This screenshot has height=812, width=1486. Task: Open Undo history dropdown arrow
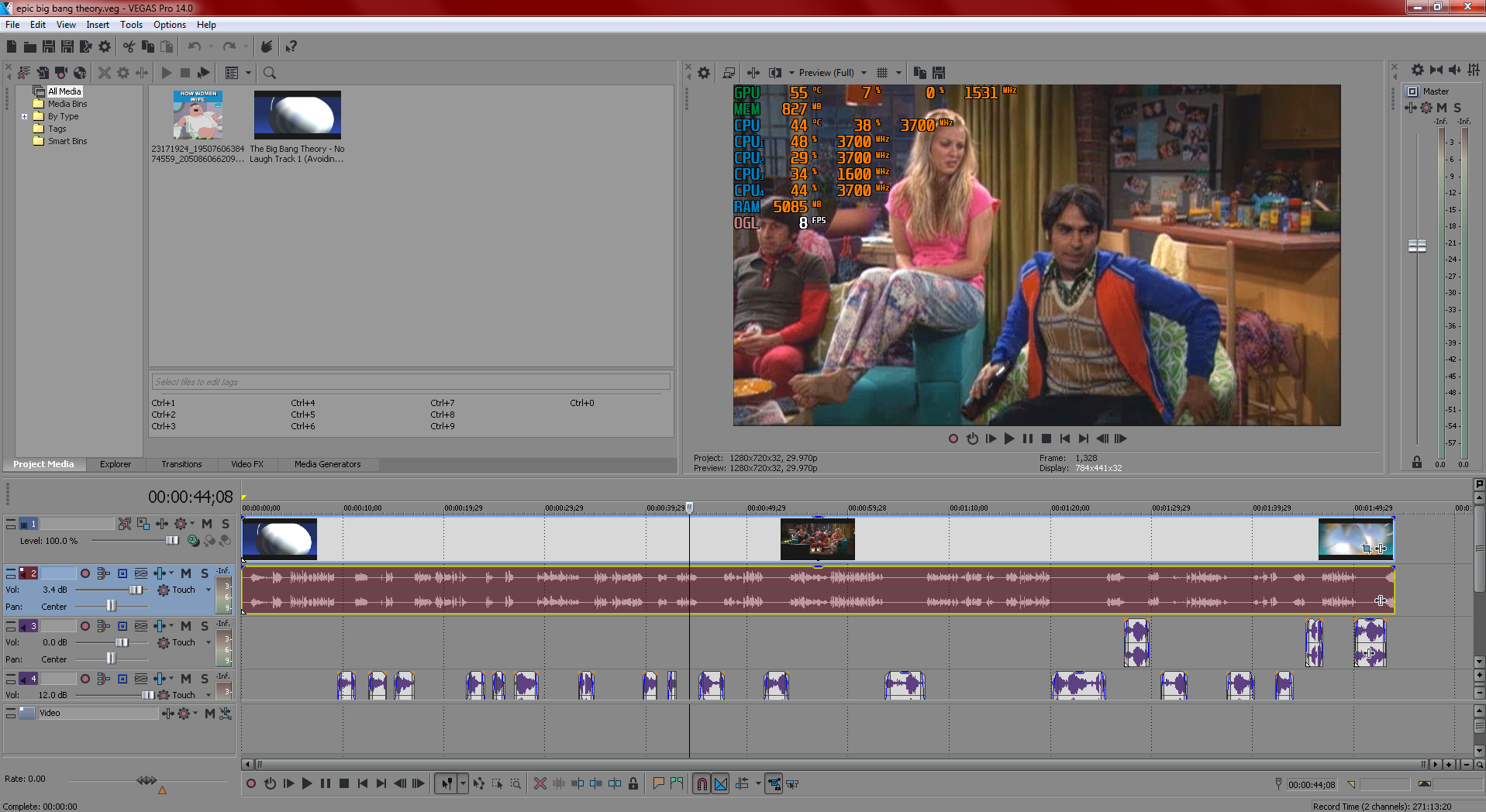coord(211,46)
